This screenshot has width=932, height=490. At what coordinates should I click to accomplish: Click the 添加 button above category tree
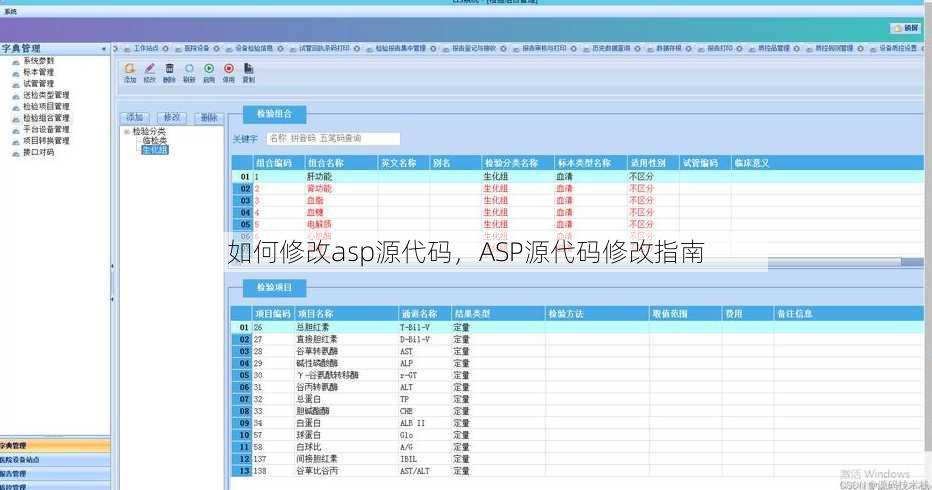click(x=135, y=117)
